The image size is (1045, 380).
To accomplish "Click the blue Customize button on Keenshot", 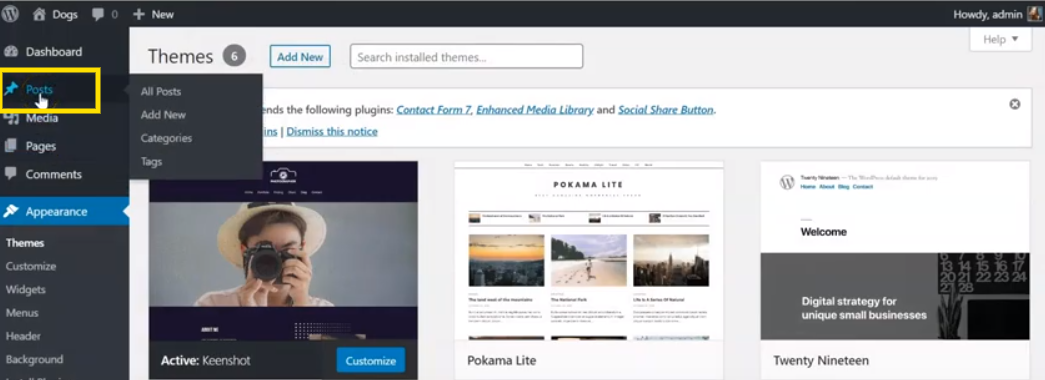I will pyautogui.click(x=371, y=361).
